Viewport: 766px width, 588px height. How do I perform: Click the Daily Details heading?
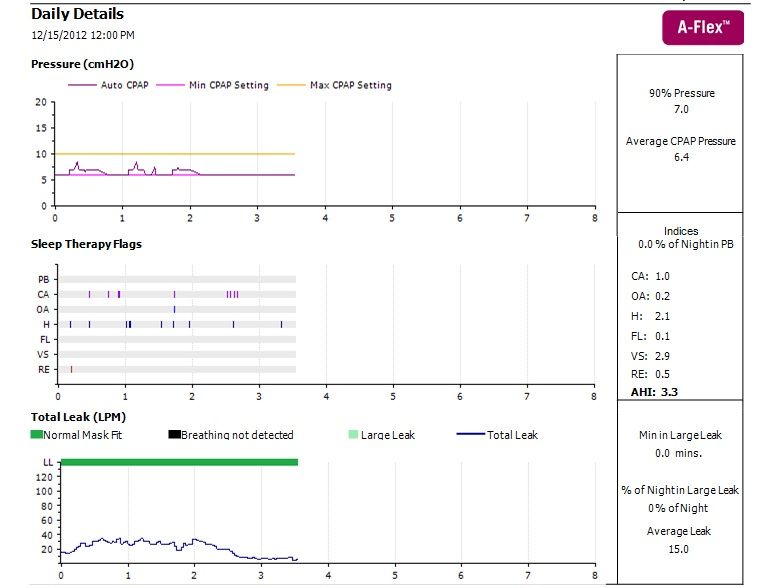pos(78,14)
